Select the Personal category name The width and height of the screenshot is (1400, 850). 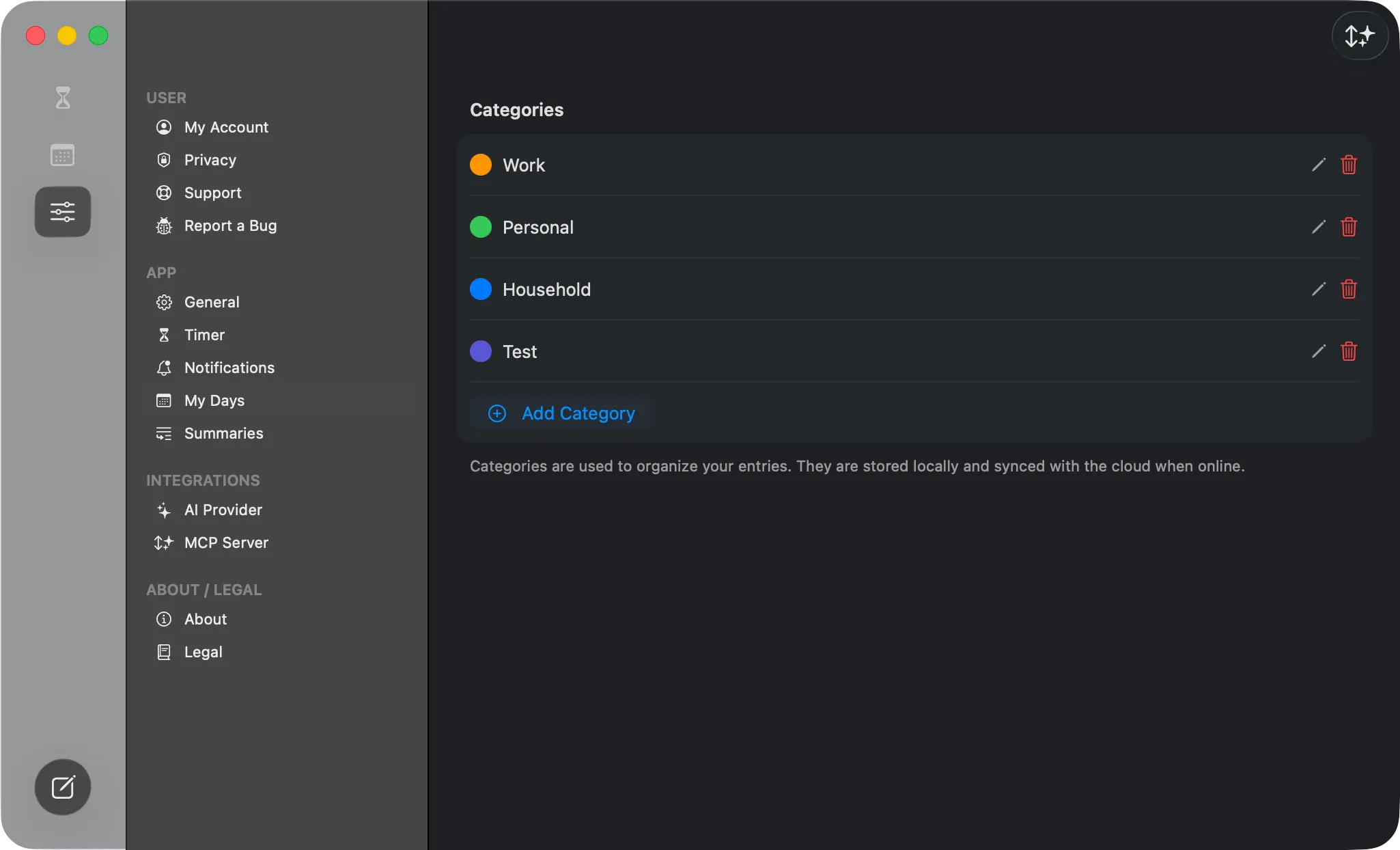538,228
